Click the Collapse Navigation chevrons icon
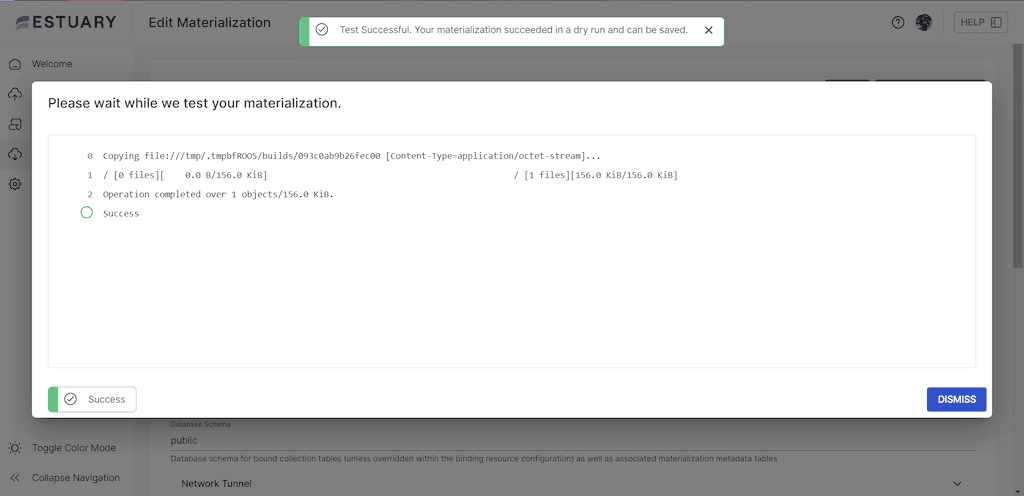The width and height of the screenshot is (1024, 496). (x=15, y=478)
